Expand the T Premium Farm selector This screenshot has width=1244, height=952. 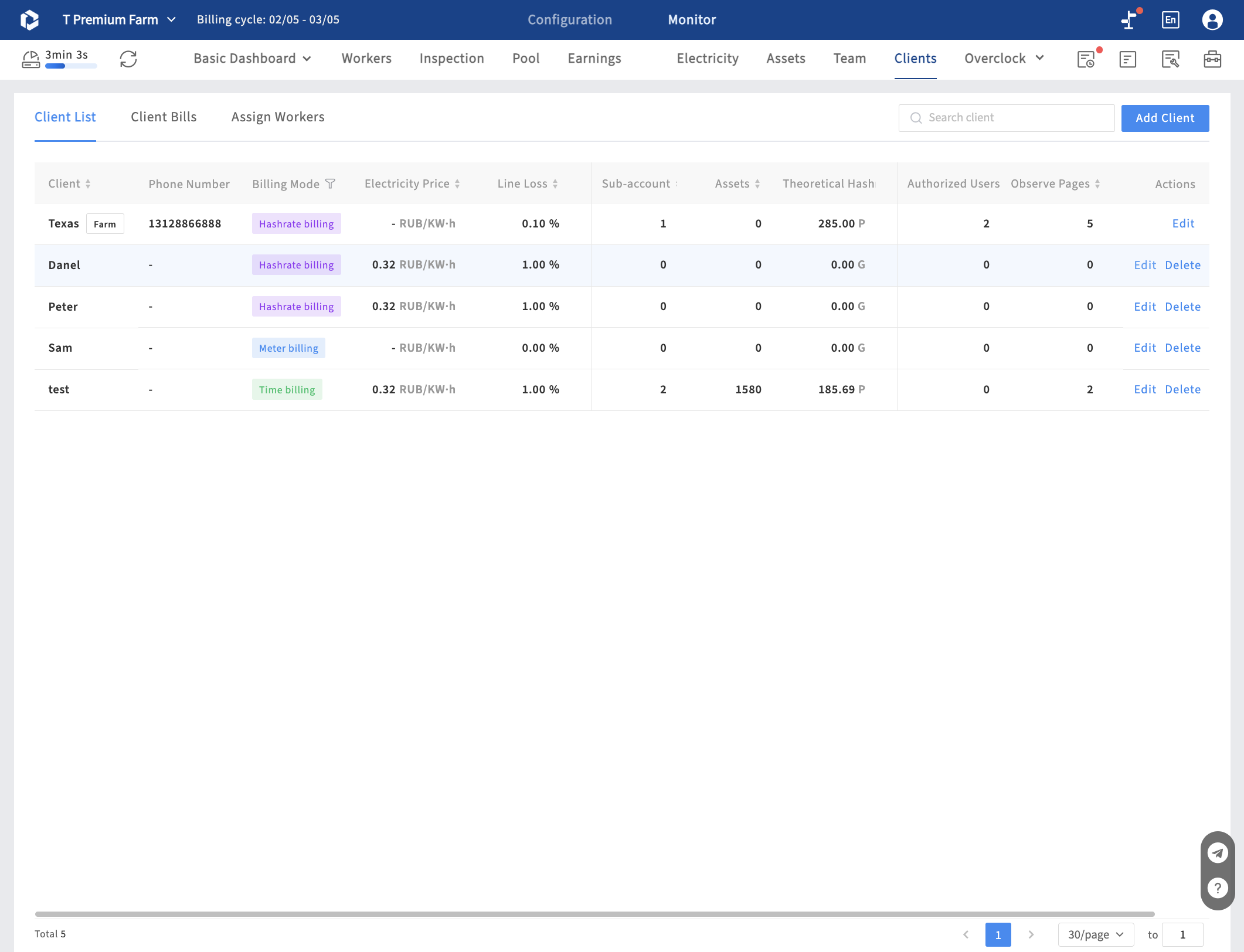119,20
